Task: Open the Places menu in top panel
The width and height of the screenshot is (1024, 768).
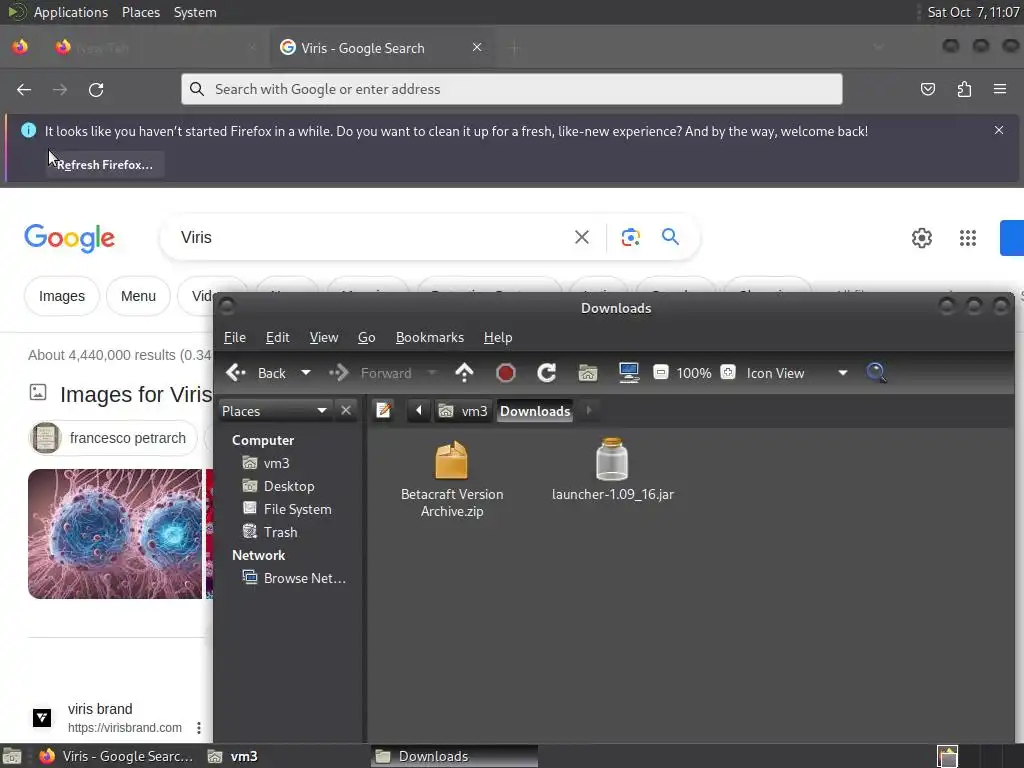Action: (140, 12)
